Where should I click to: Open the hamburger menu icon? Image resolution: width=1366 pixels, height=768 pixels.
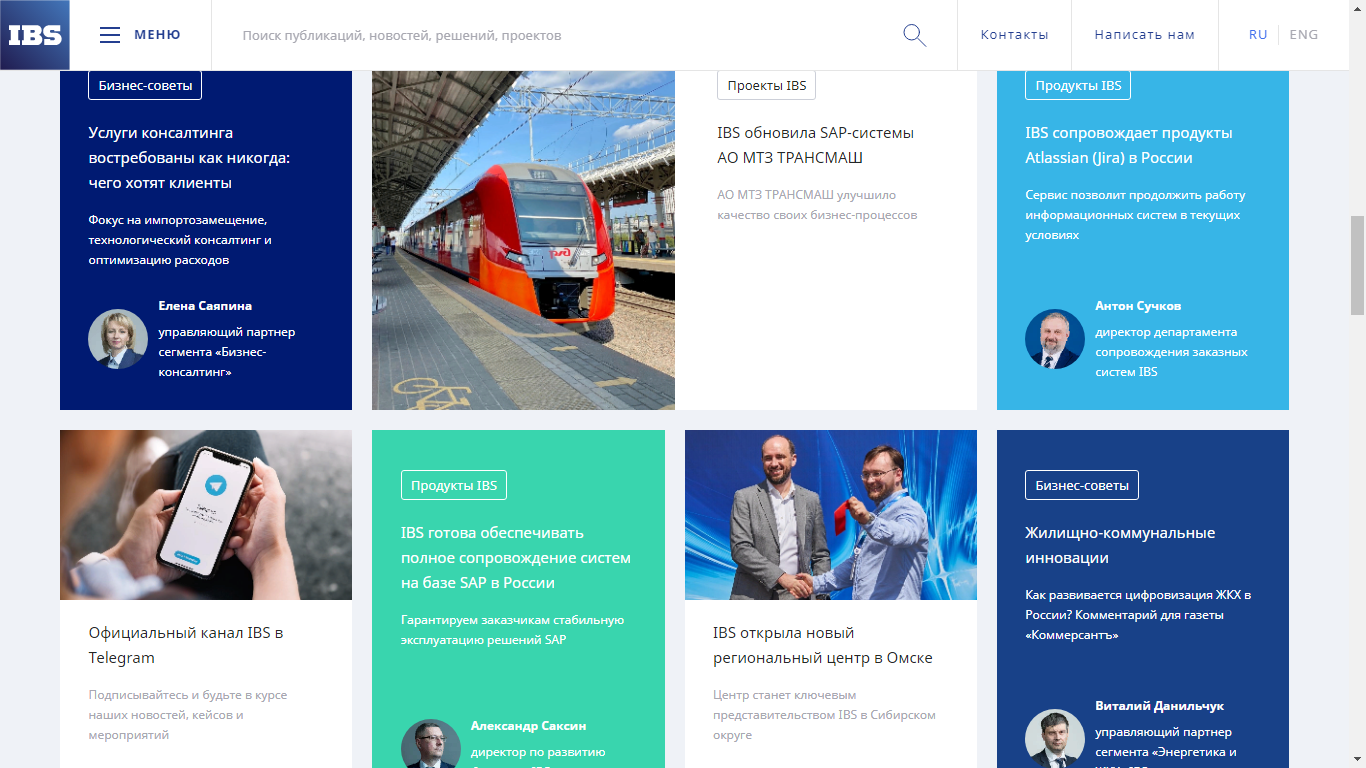point(110,35)
